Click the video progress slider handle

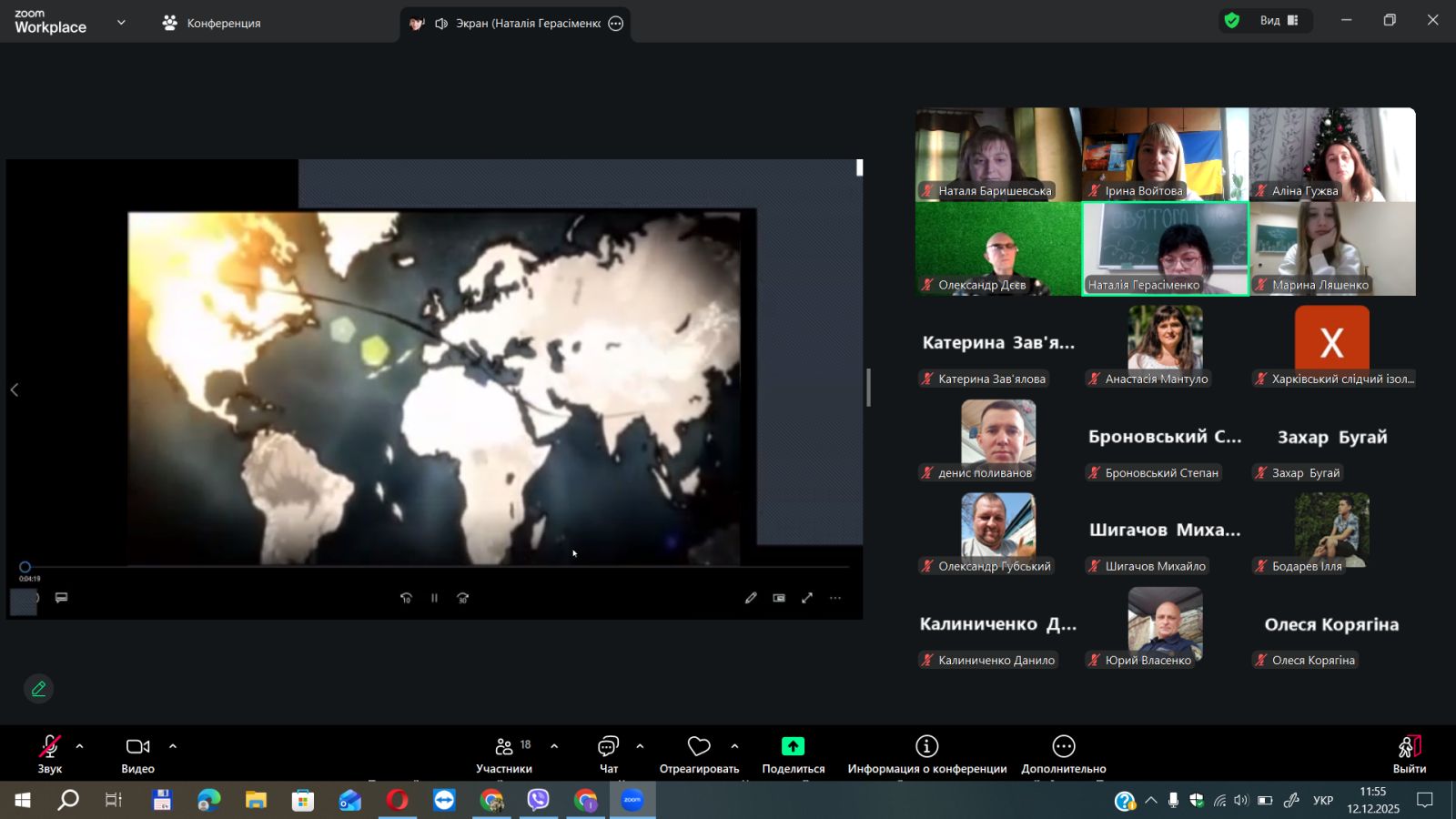pyautogui.click(x=25, y=567)
